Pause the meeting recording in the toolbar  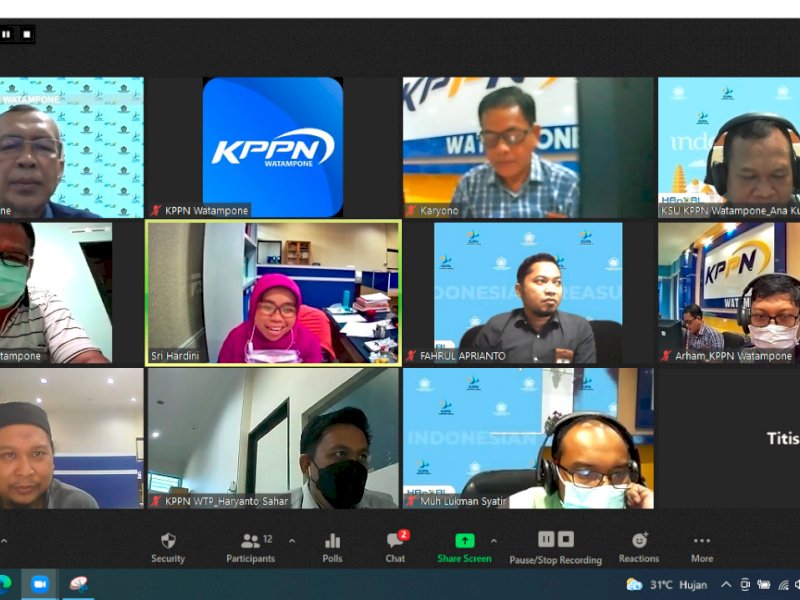546,539
